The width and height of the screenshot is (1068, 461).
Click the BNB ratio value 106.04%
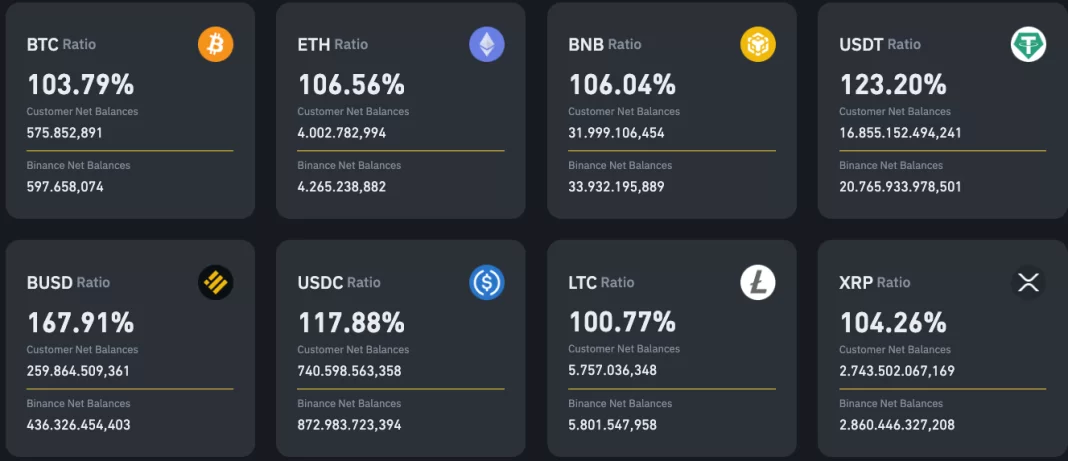click(x=622, y=84)
